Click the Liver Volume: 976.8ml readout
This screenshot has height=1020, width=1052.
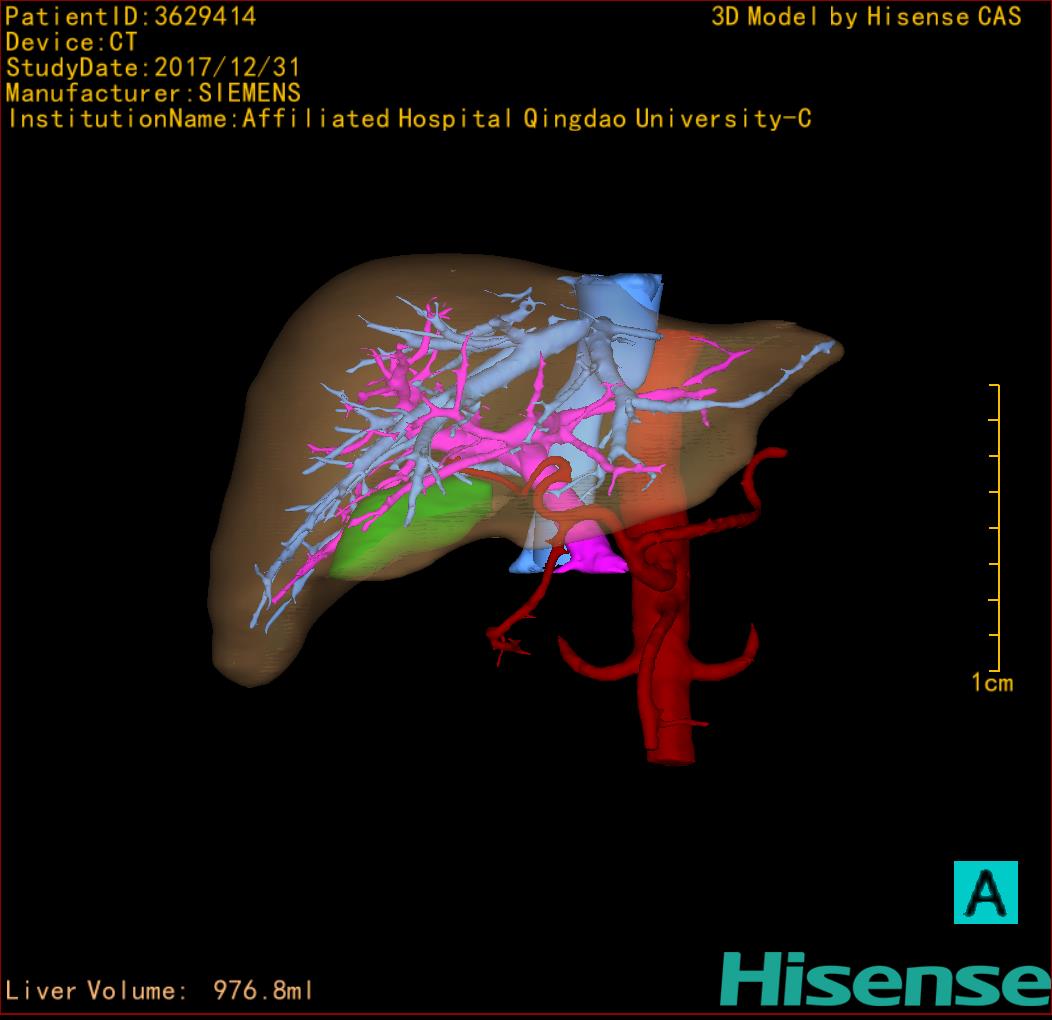159,990
